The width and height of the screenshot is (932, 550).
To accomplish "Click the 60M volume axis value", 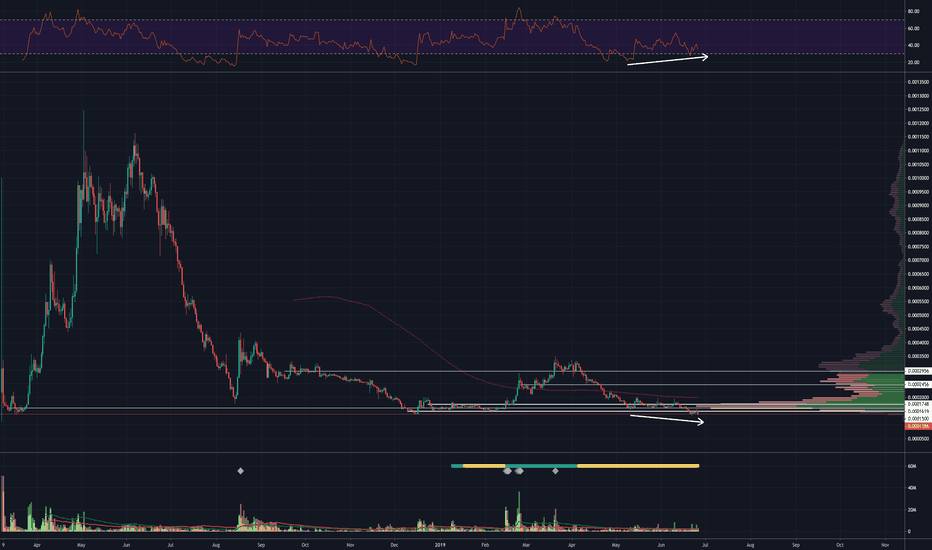I will (912, 467).
